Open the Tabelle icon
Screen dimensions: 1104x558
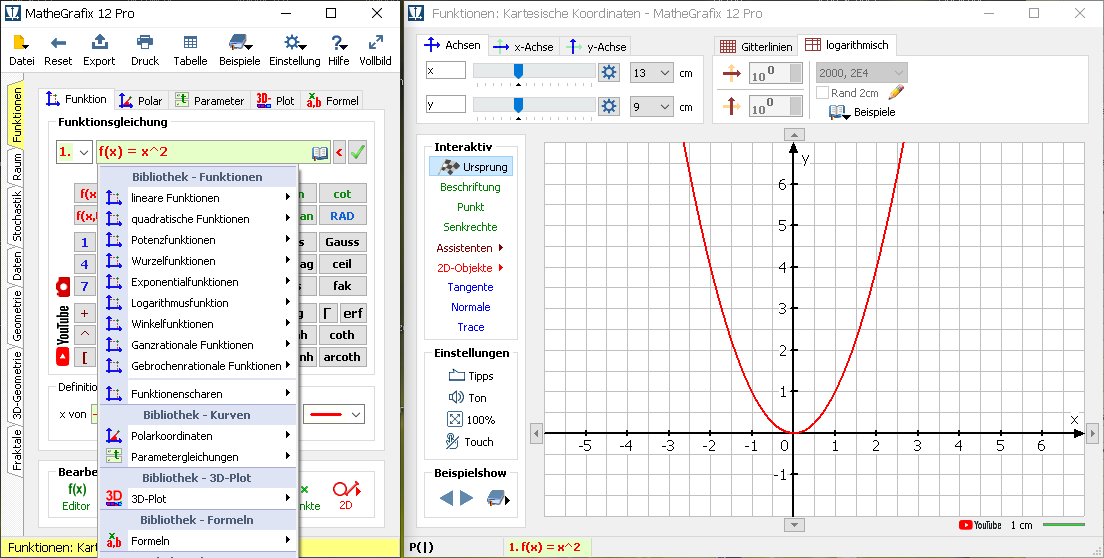pyautogui.click(x=190, y=42)
